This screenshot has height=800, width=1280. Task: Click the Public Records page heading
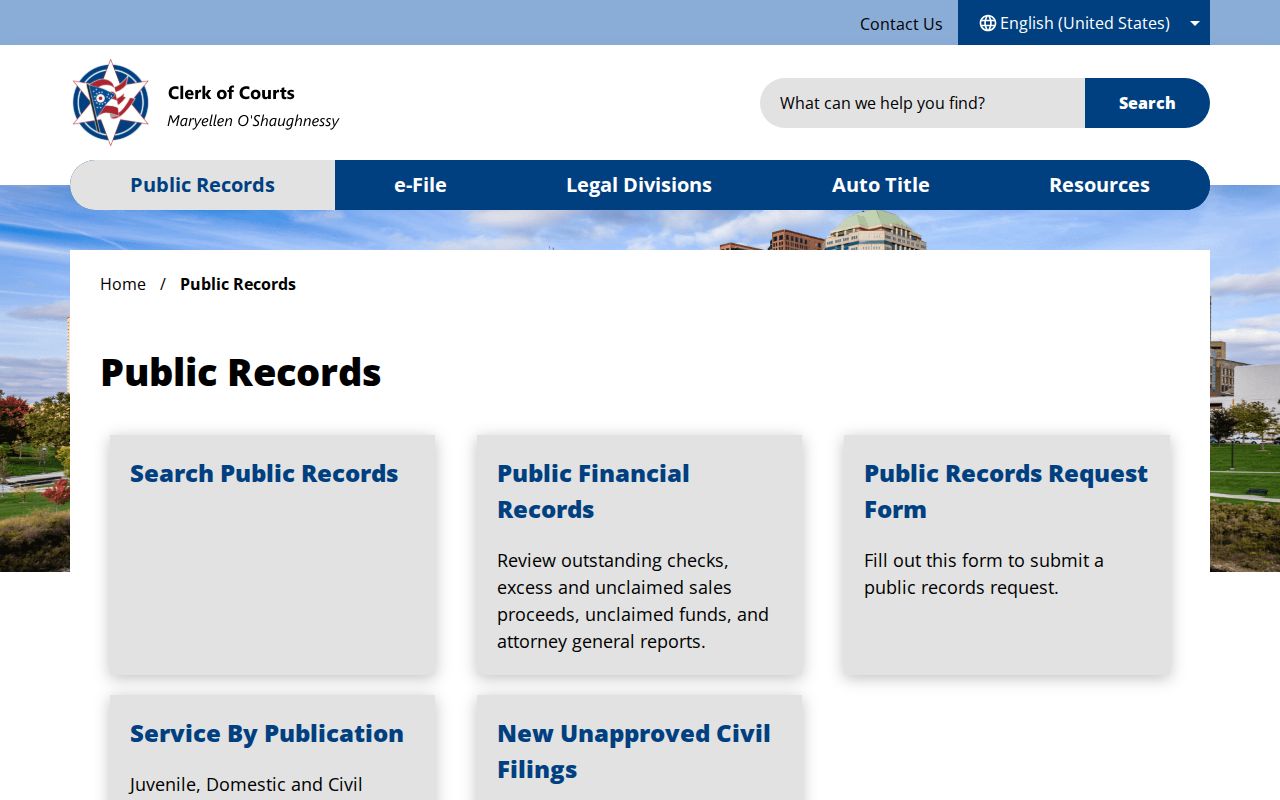241,372
